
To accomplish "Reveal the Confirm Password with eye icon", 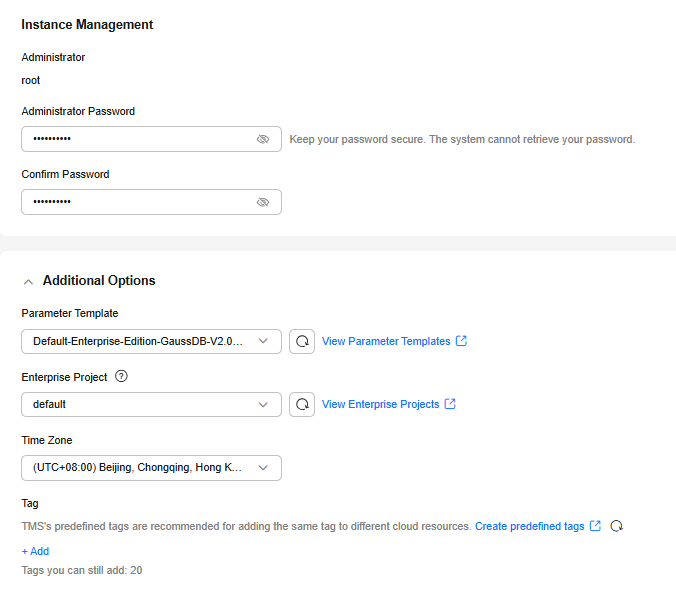I will coord(263,202).
